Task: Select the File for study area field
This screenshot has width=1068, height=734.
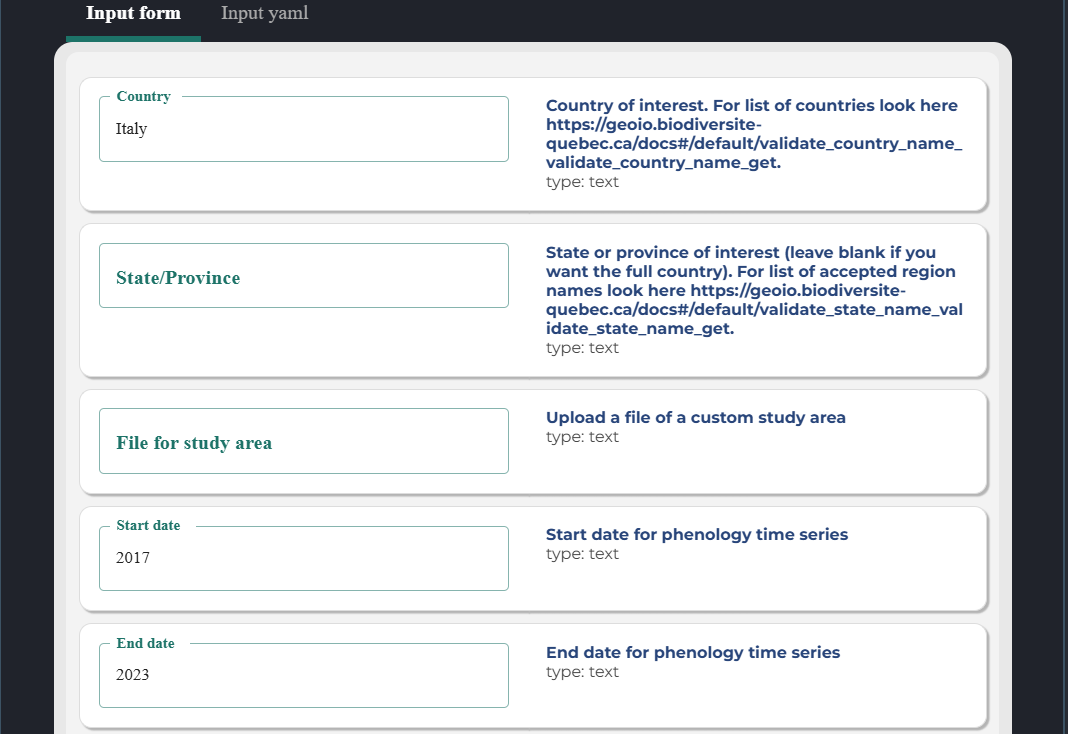Action: click(x=304, y=441)
